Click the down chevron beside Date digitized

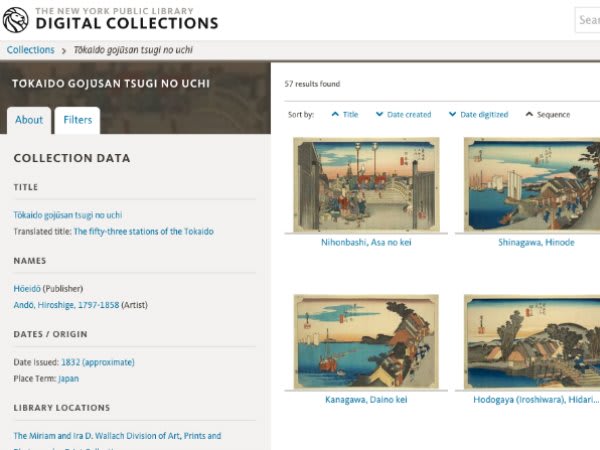pos(452,114)
